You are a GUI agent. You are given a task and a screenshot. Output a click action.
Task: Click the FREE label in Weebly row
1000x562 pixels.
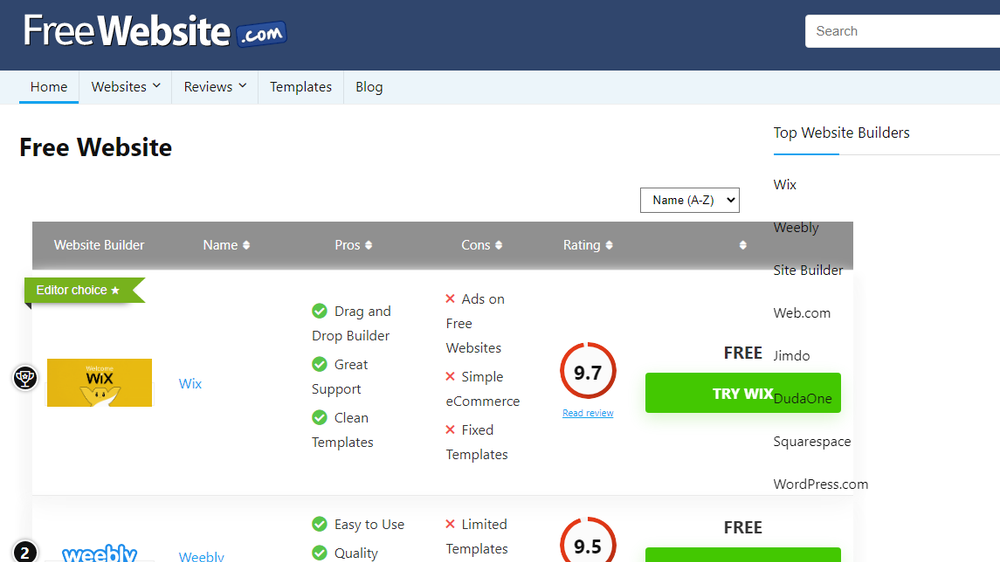point(742,528)
